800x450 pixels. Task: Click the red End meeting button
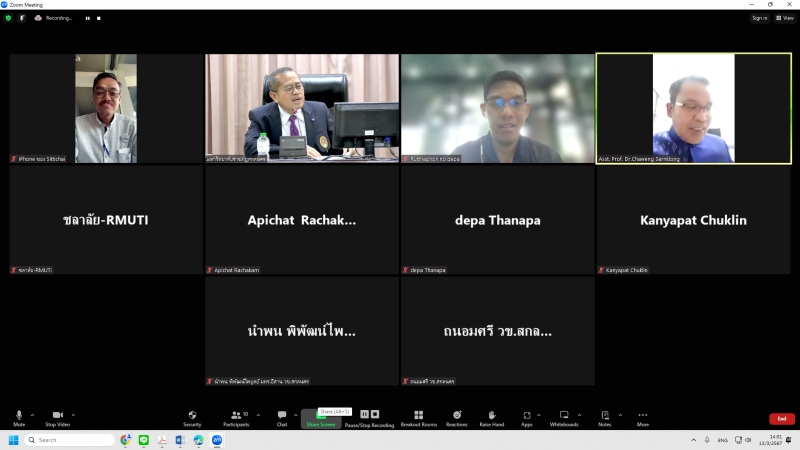click(781, 418)
